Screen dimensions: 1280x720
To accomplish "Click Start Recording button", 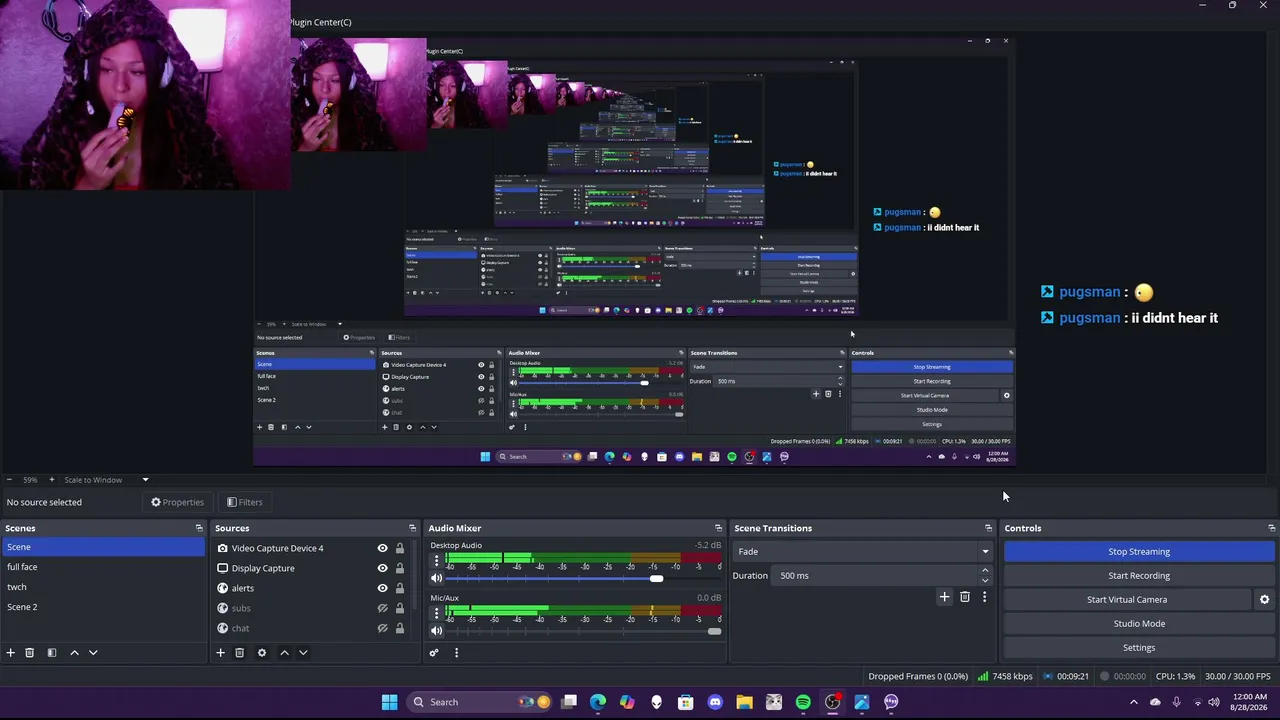I will point(1139,575).
